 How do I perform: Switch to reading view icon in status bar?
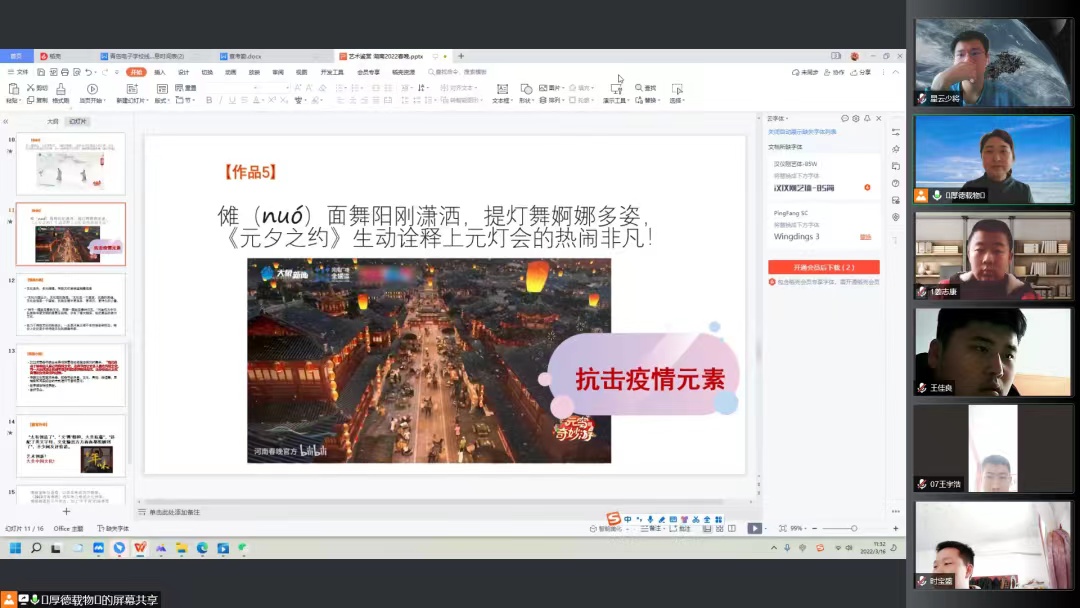click(731, 528)
